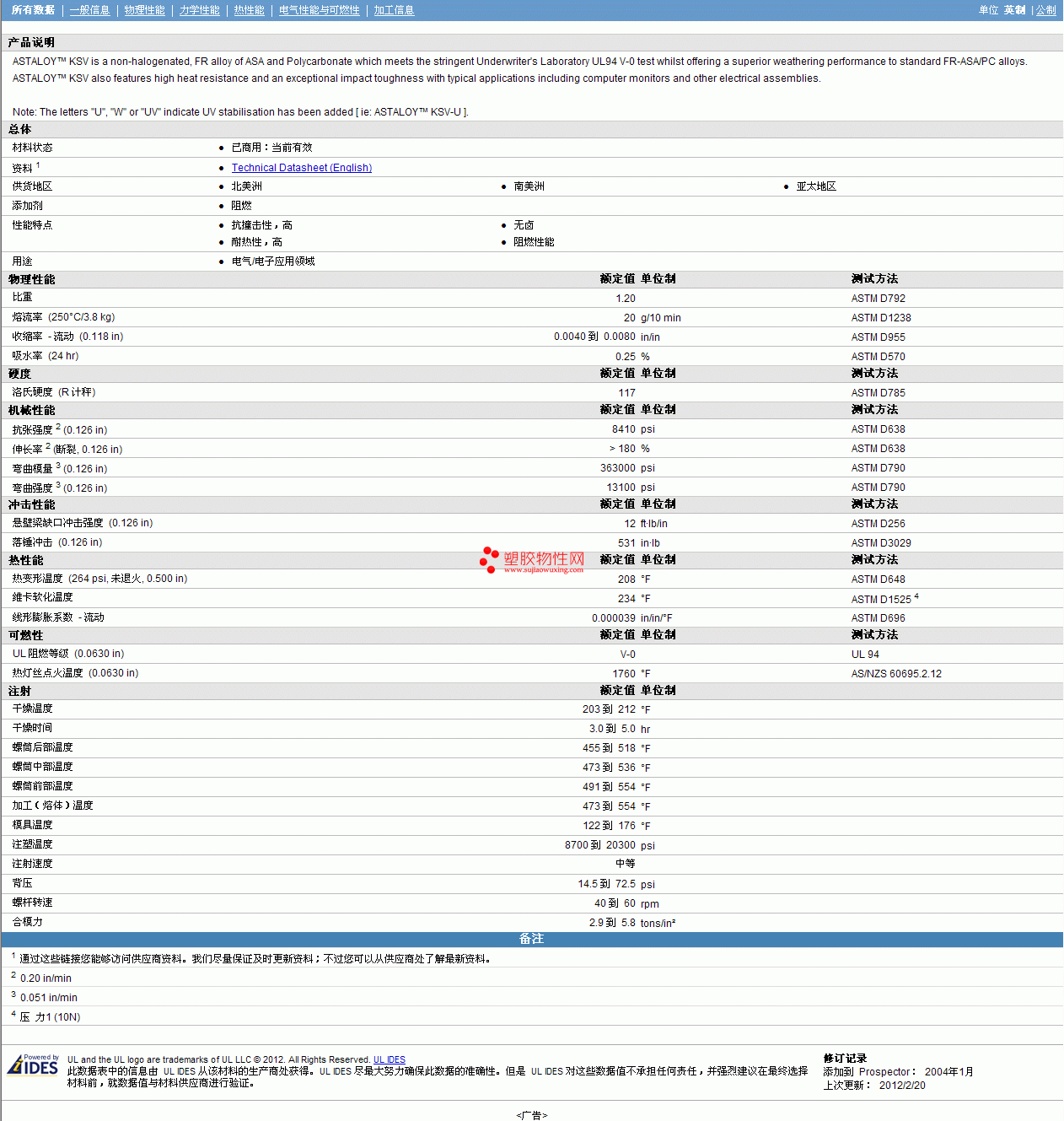Select the 添加剂 row label
The width and height of the screenshot is (1064, 1121).
point(28,206)
